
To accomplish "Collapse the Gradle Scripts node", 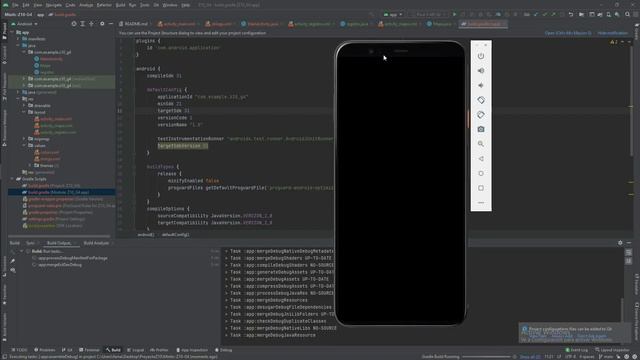I will pyautogui.click(x=12, y=179).
